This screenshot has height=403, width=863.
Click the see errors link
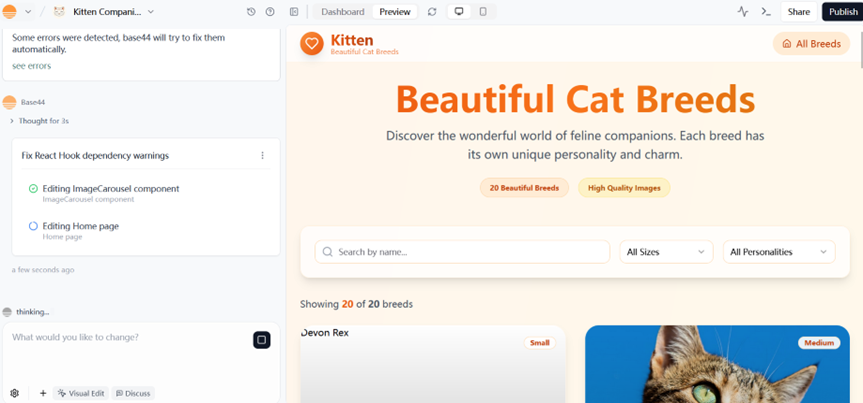point(31,66)
